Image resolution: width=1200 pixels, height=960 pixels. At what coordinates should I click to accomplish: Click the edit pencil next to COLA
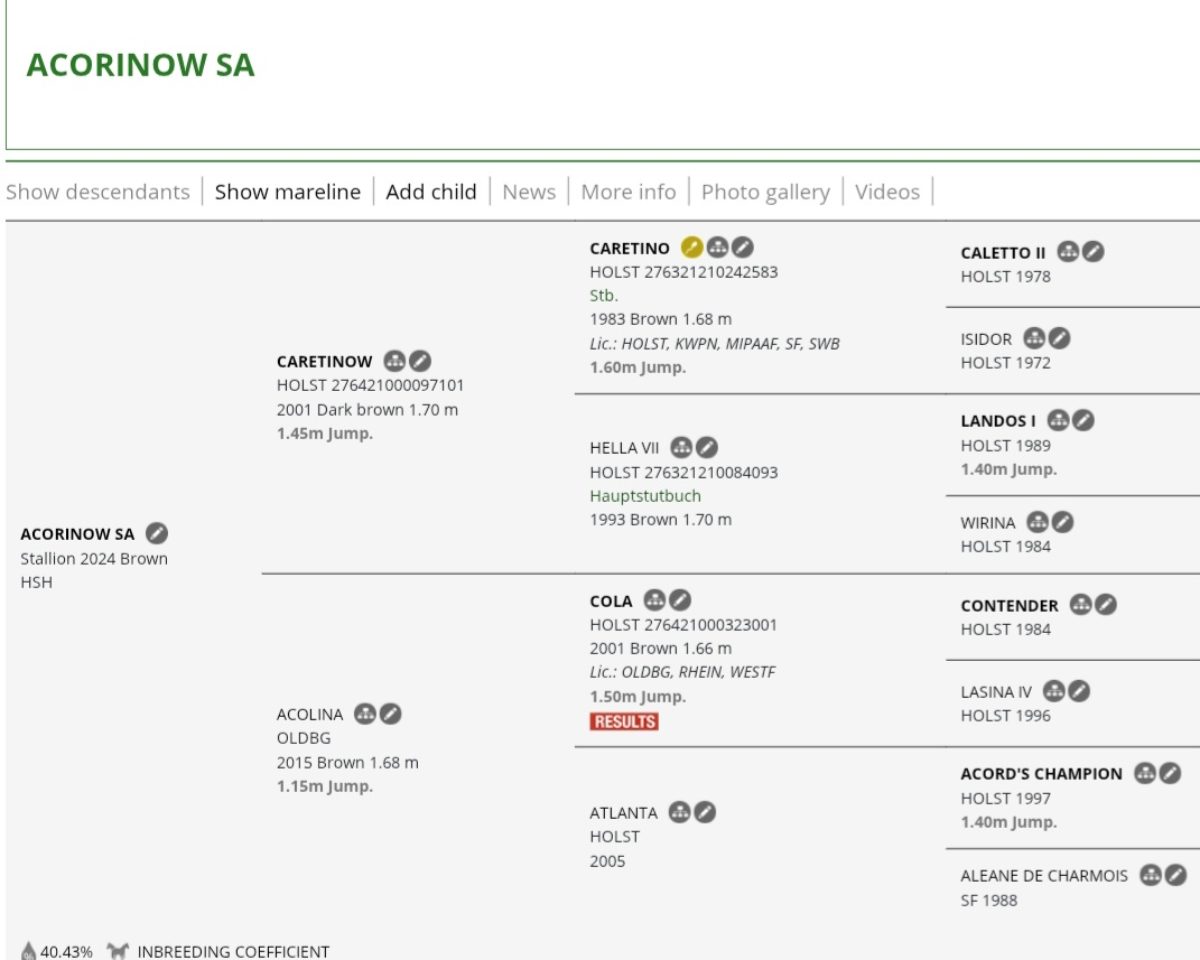click(680, 600)
